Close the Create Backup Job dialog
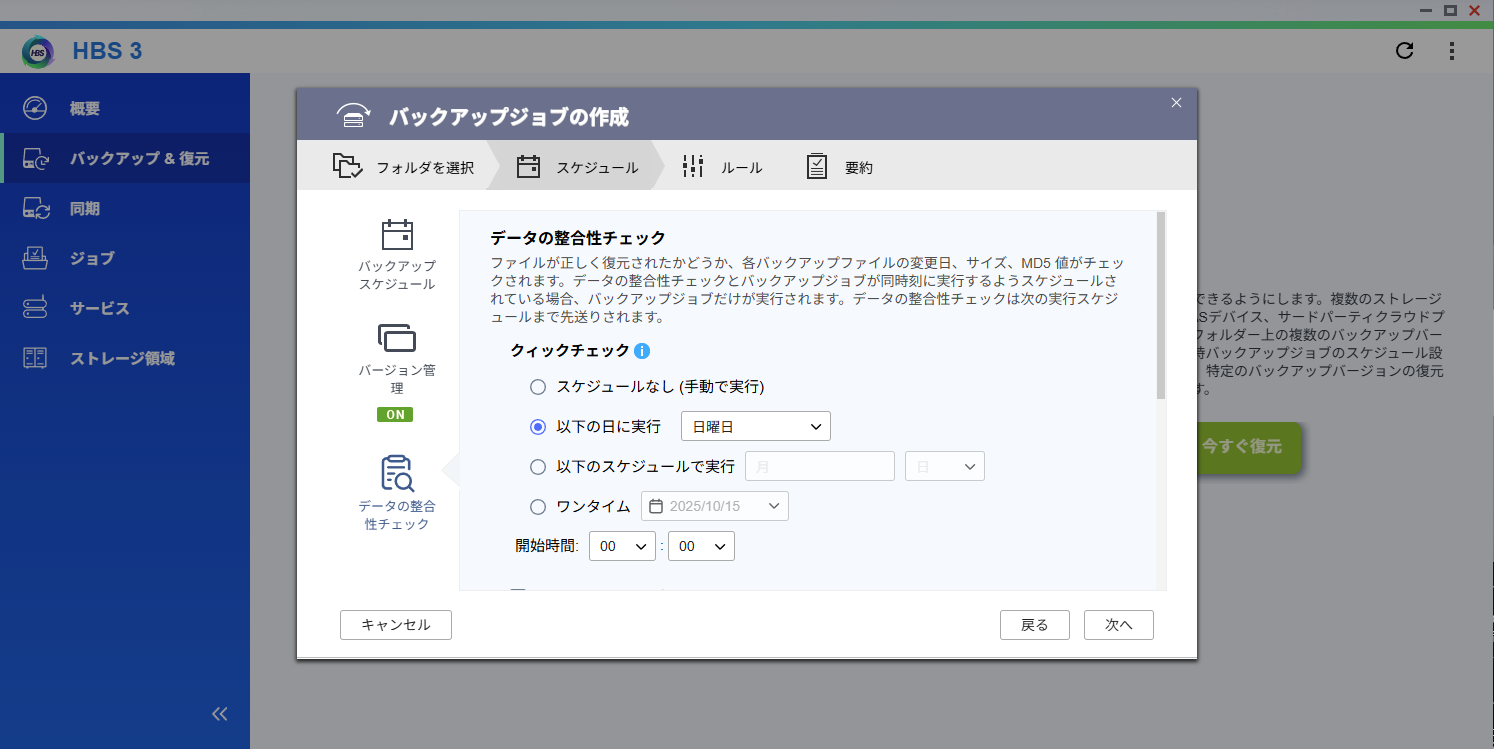The width and height of the screenshot is (1494, 749). click(1176, 103)
